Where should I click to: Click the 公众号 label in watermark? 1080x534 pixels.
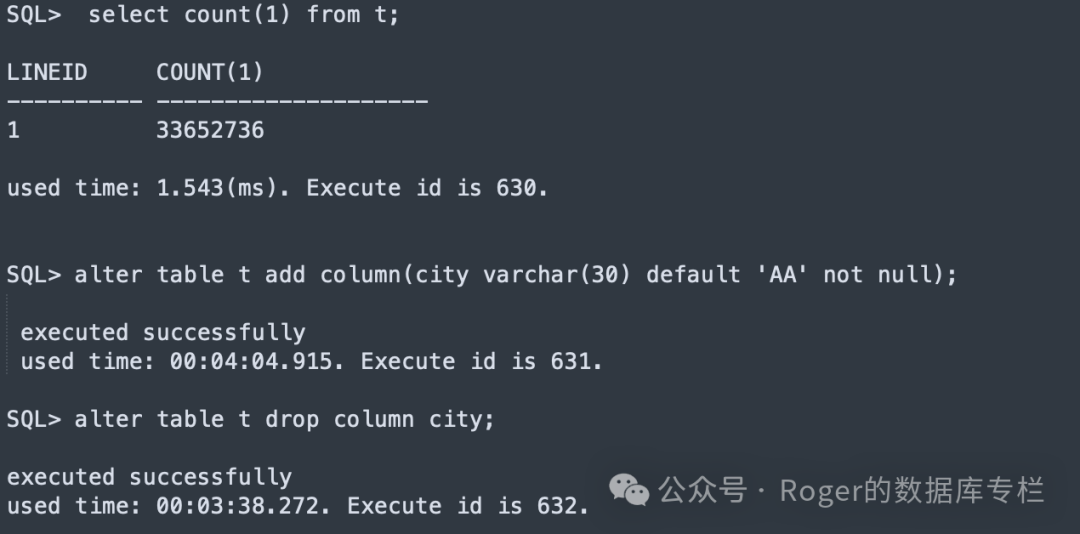tap(703, 491)
